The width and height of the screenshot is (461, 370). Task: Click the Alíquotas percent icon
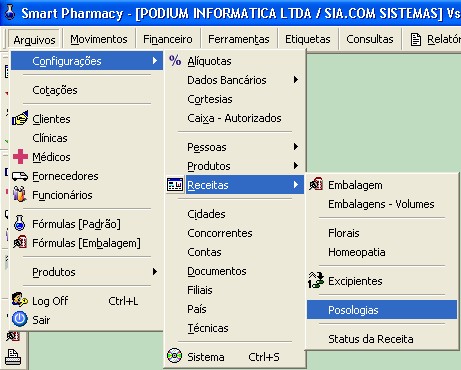point(175,61)
